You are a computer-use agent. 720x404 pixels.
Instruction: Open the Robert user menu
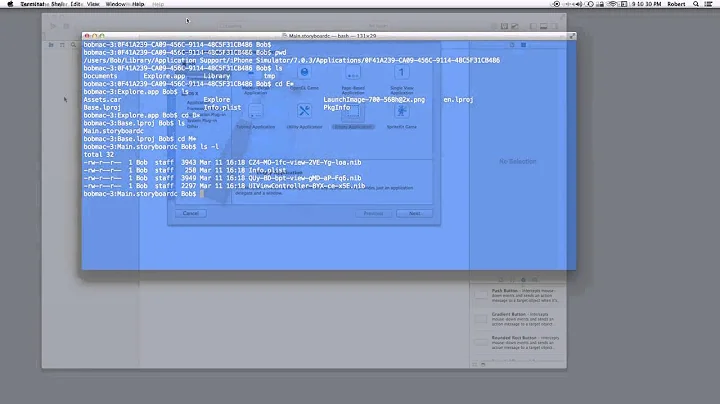point(676,4)
